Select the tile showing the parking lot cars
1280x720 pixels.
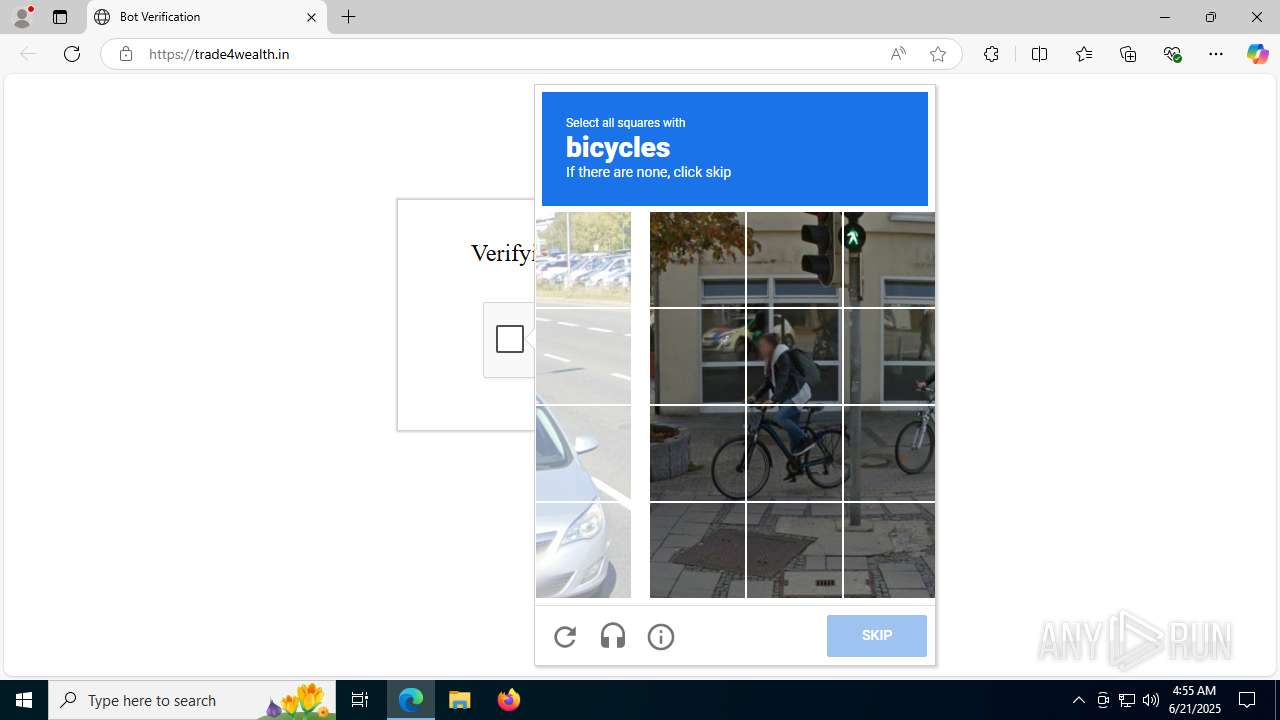pos(583,259)
